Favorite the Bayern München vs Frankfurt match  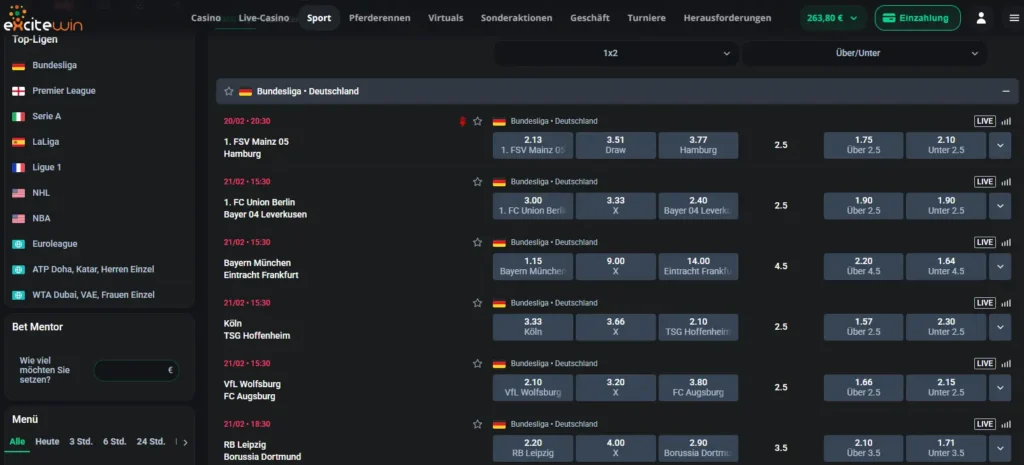[477, 242]
